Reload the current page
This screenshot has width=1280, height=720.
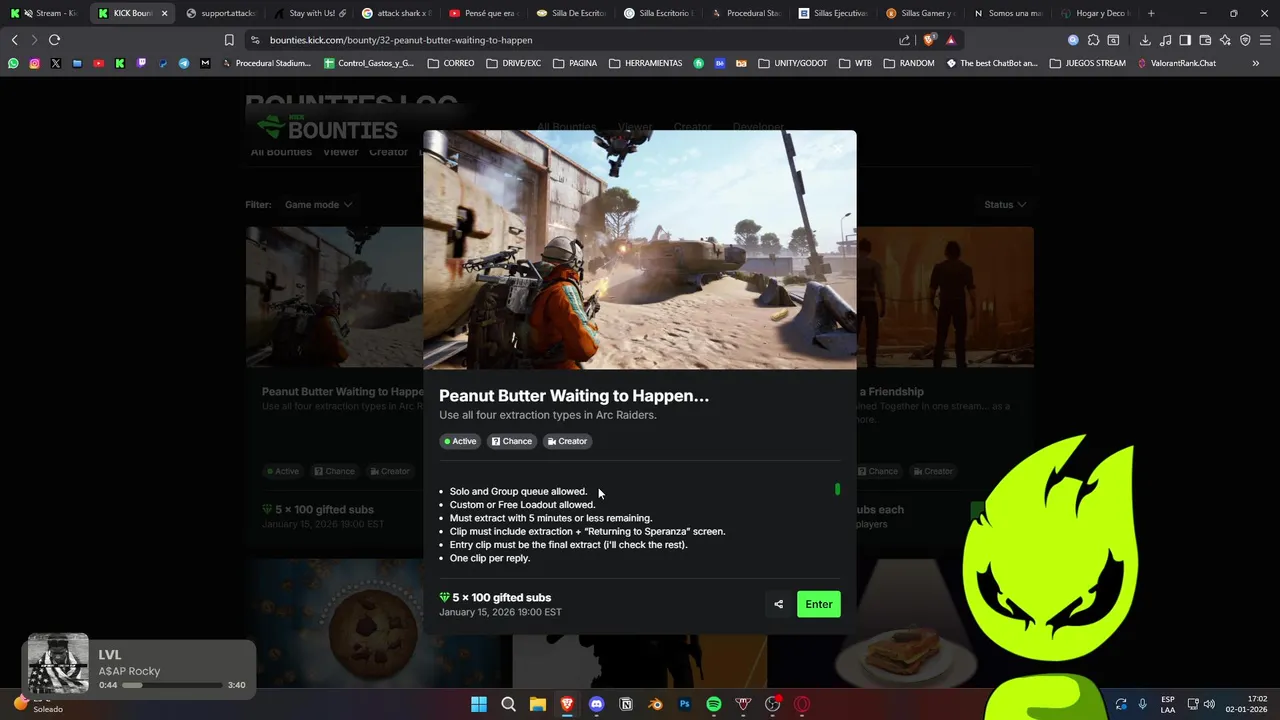(54, 40)
